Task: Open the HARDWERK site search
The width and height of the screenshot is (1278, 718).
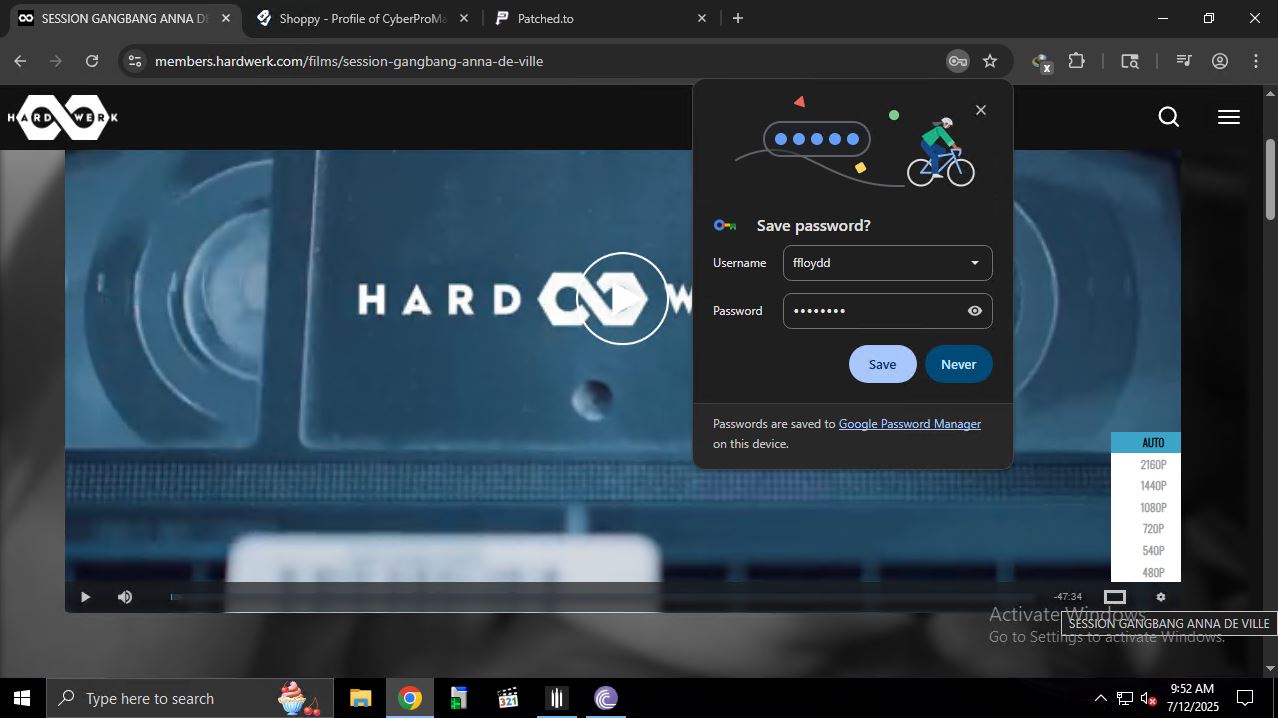Action: click(1168, 117)
